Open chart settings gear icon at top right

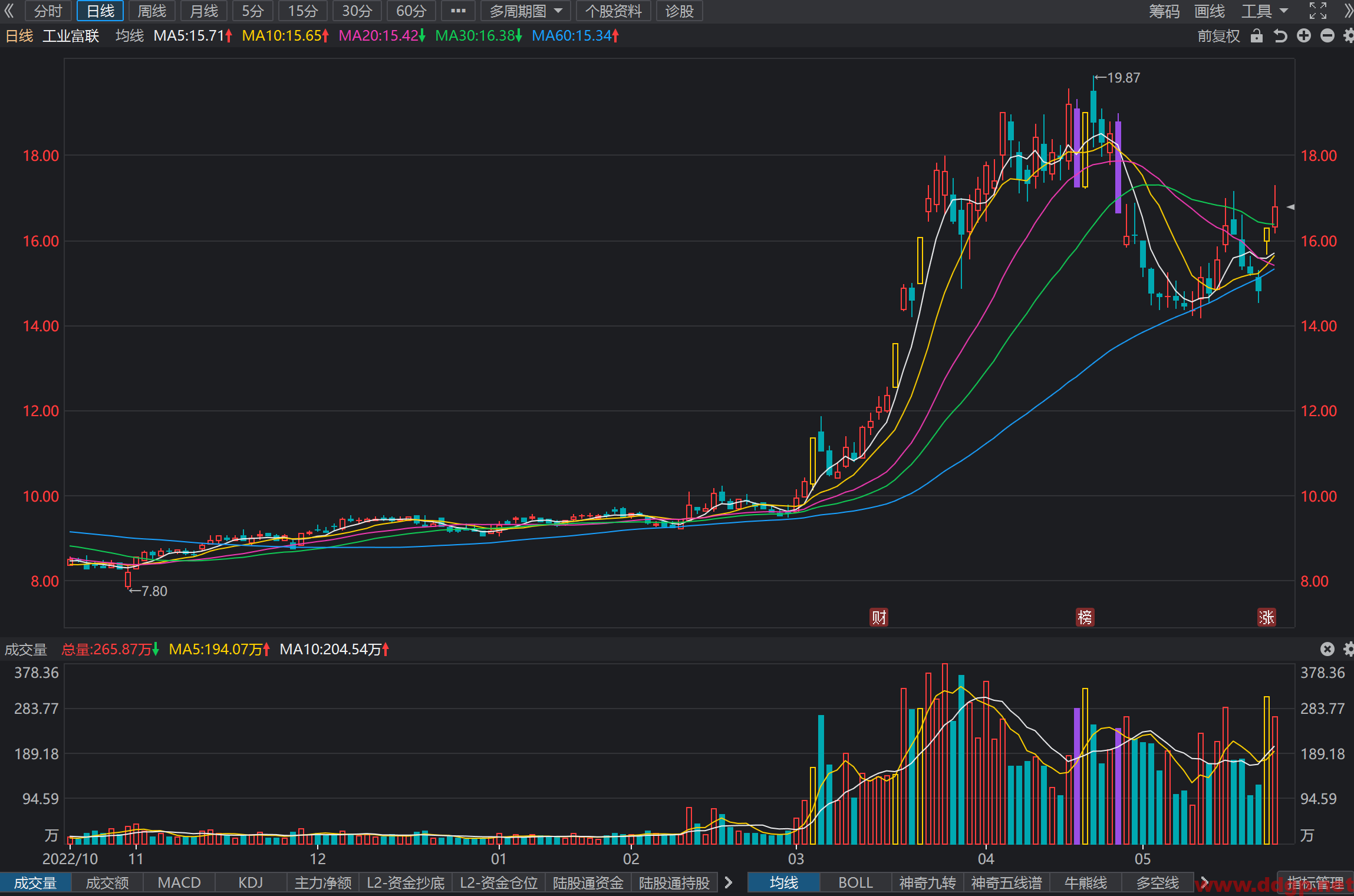1349,36
